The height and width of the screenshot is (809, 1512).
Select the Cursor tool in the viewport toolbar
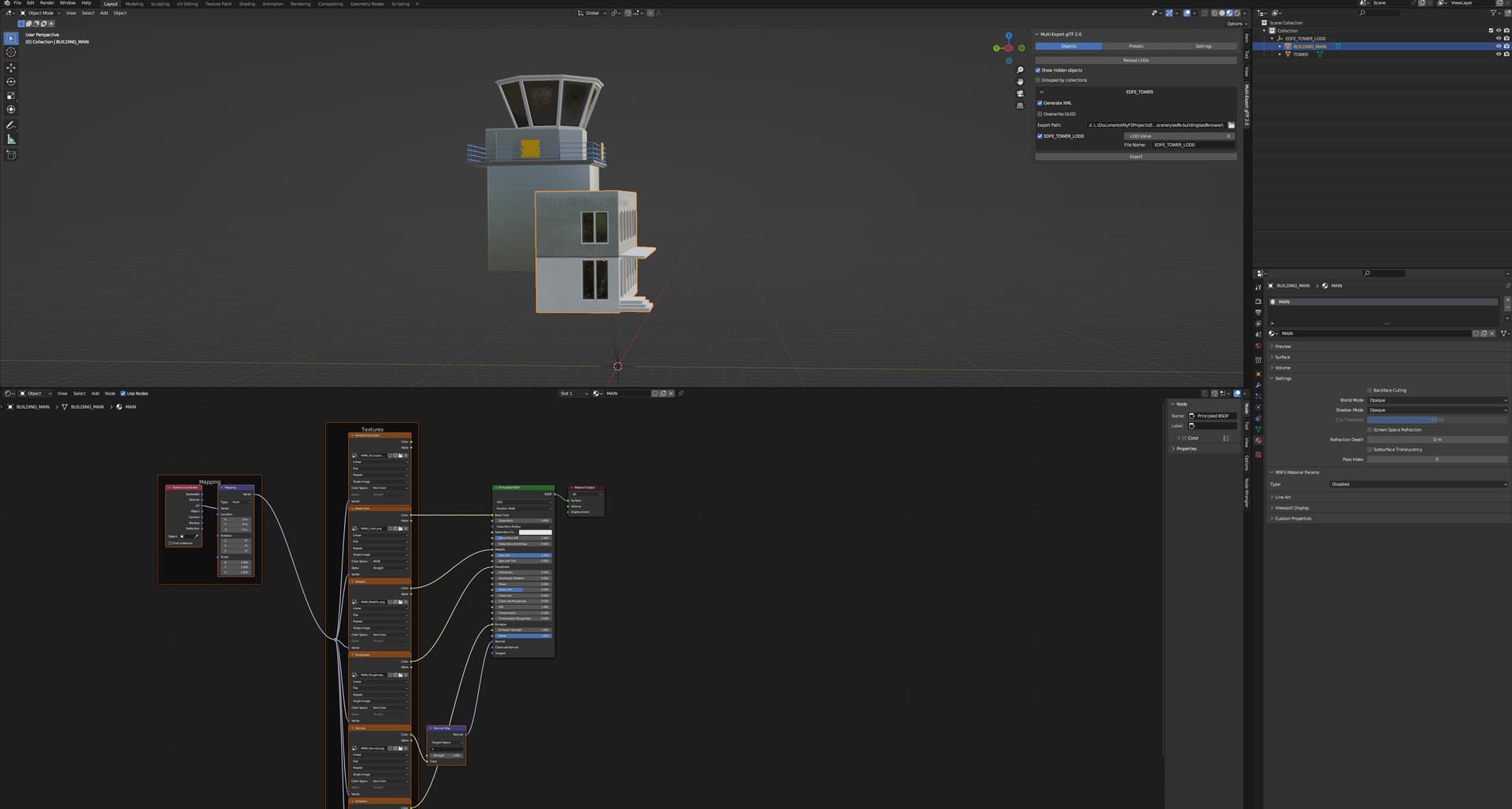click(11, 52)
